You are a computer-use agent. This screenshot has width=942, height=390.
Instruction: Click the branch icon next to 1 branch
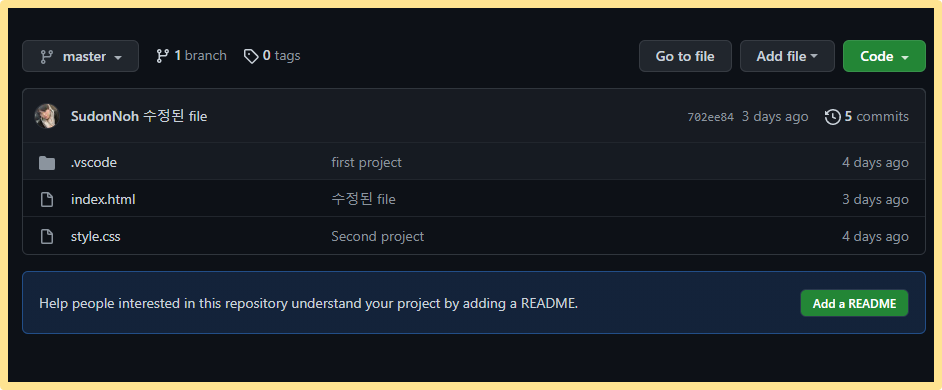162,56
